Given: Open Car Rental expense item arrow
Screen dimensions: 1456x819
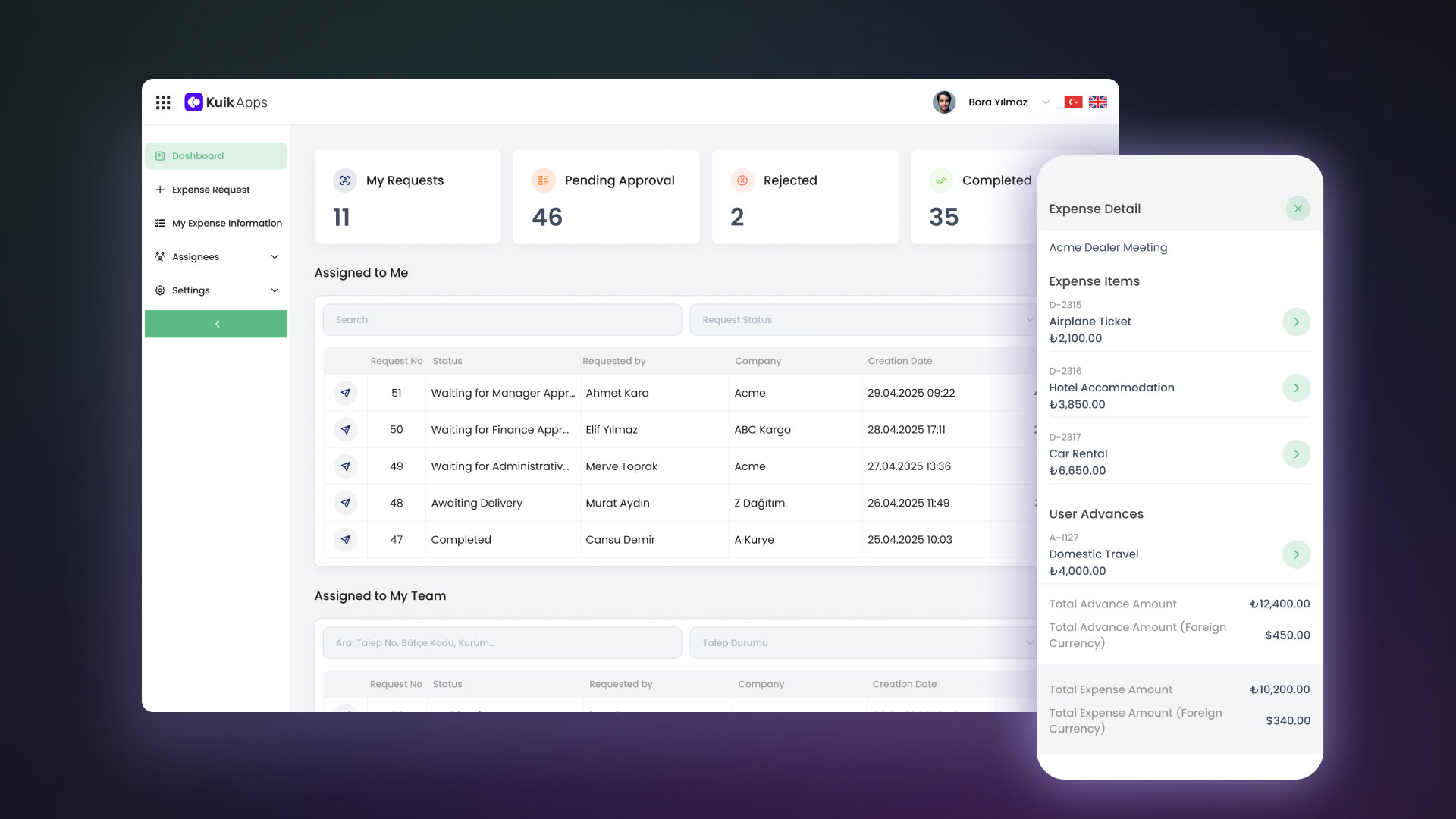Looking at the screenshot, I should [x=1296, y=453].
